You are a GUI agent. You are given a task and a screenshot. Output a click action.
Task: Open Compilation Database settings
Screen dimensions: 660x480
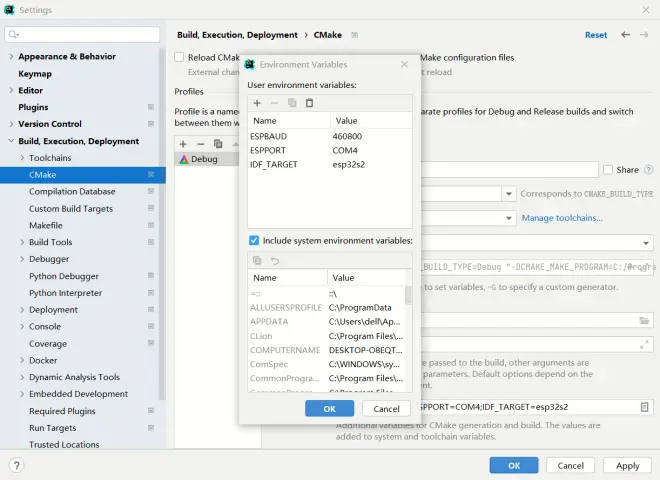click(x=72, y=192)
